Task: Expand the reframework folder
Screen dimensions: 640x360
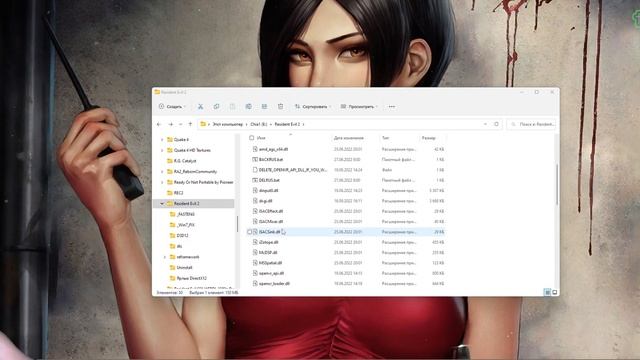Action: (x=165, y=257)
